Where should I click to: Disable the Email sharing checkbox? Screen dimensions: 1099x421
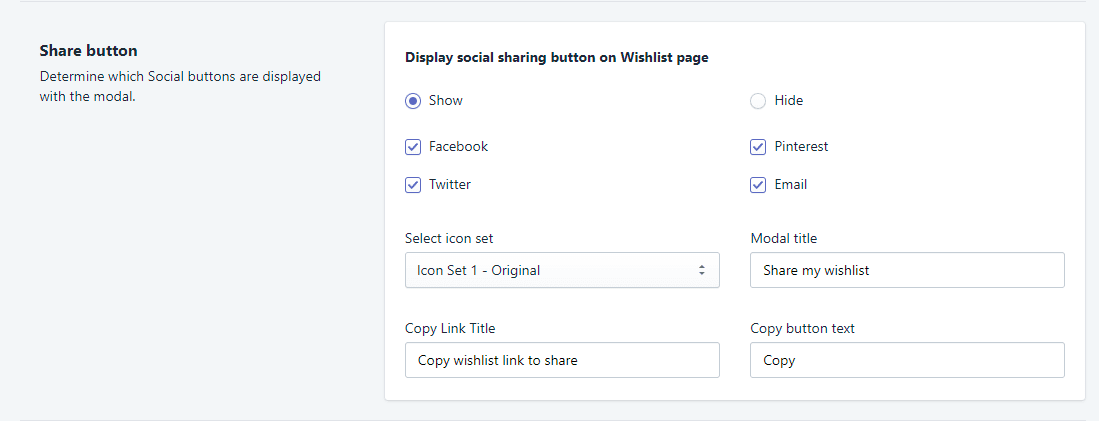[x=758, y=185]
